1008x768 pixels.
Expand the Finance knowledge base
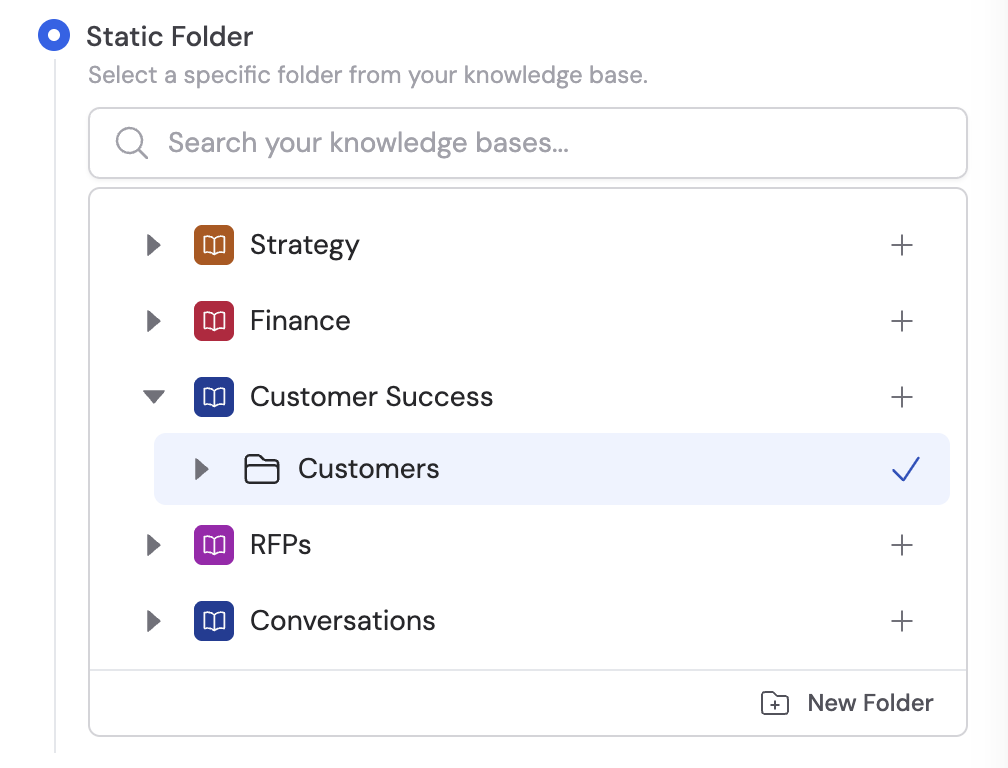click(153, 320)
